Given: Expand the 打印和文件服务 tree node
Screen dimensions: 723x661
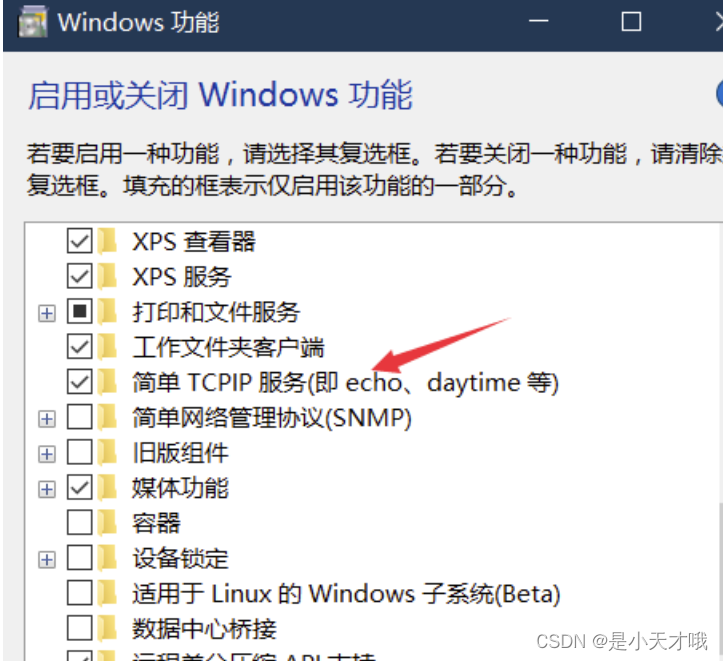Looking at the screenshot, I should point(47,313).
